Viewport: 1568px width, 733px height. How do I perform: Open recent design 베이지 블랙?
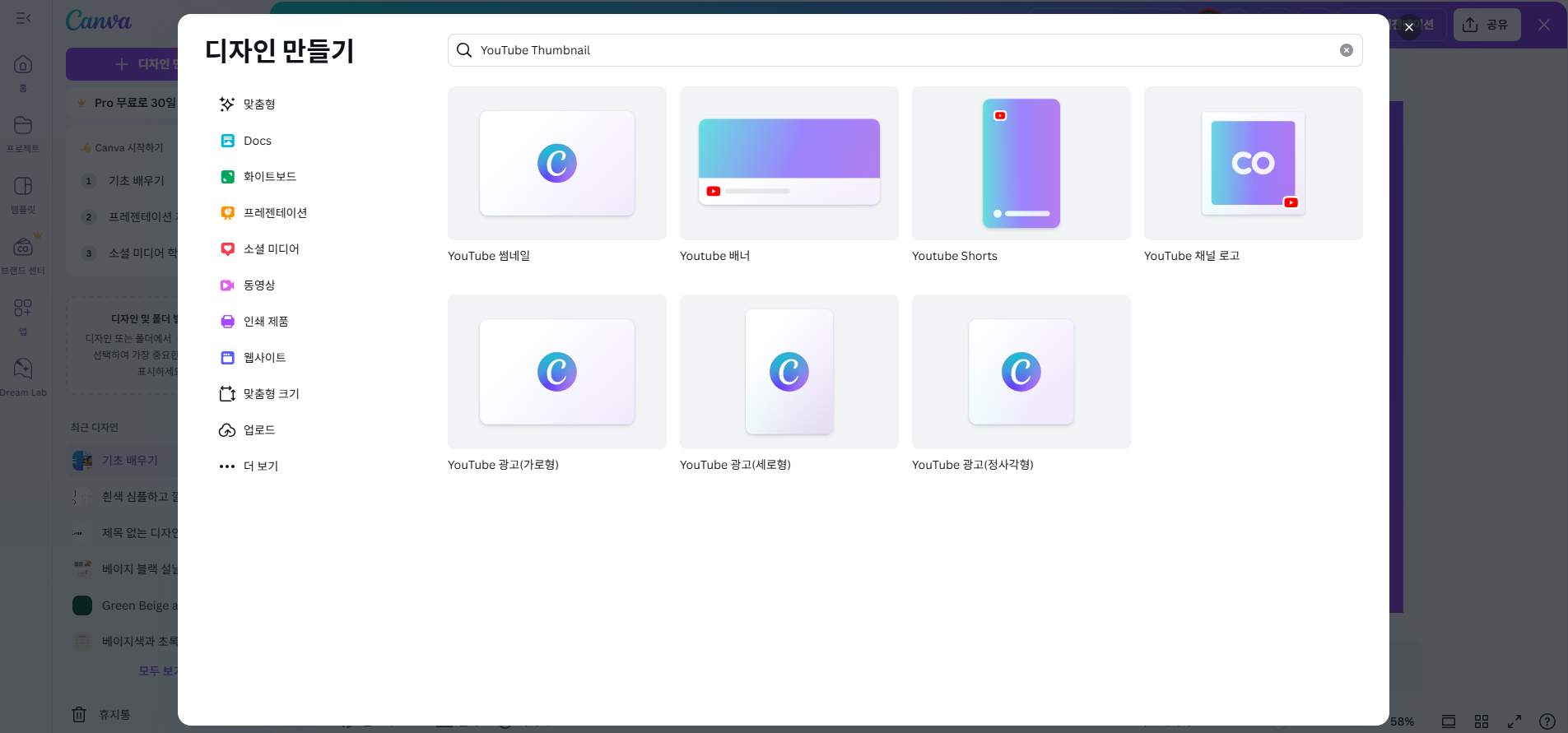coord(123,569)
